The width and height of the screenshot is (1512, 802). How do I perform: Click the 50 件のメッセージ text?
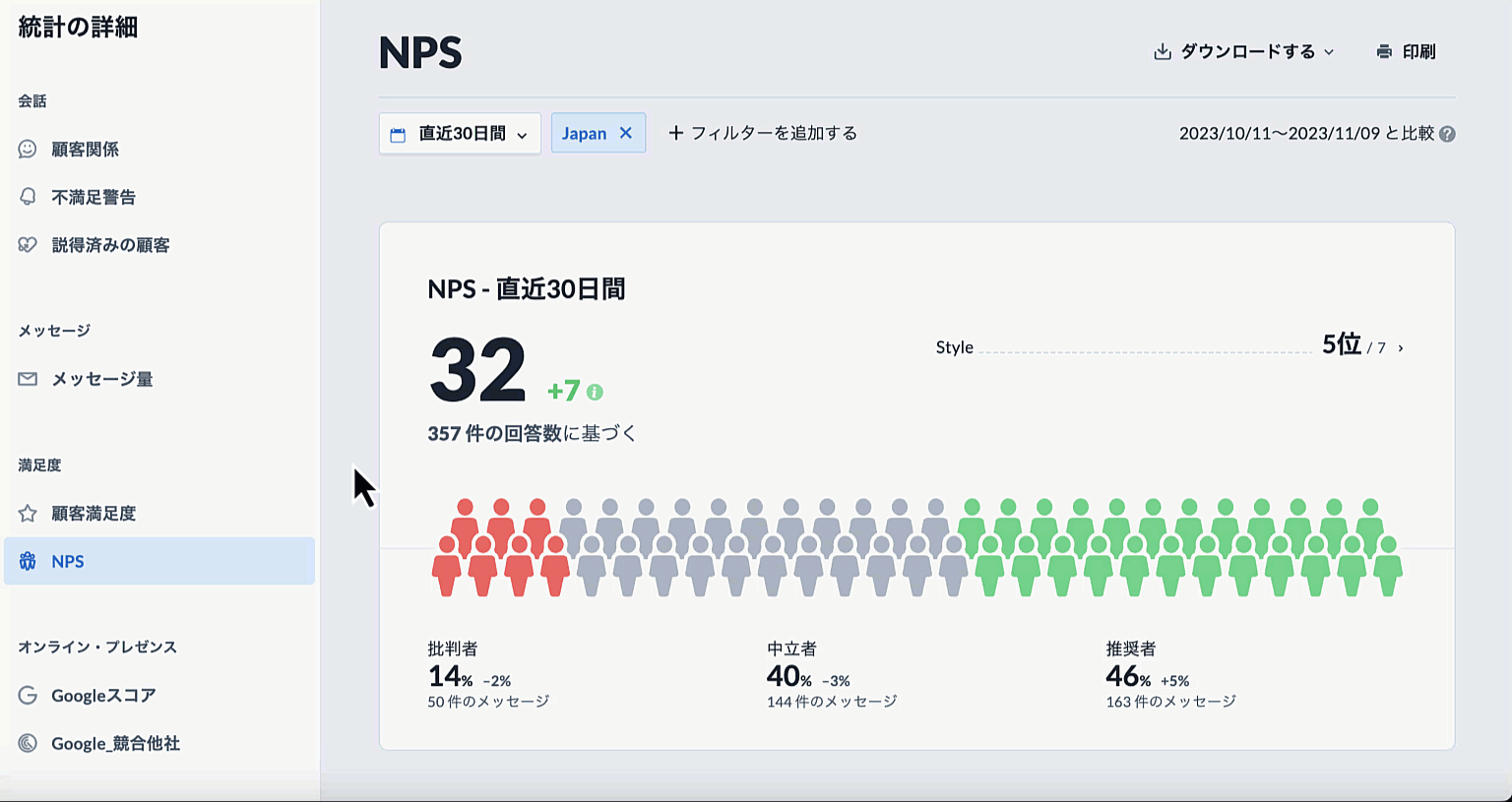pos(488,702)
